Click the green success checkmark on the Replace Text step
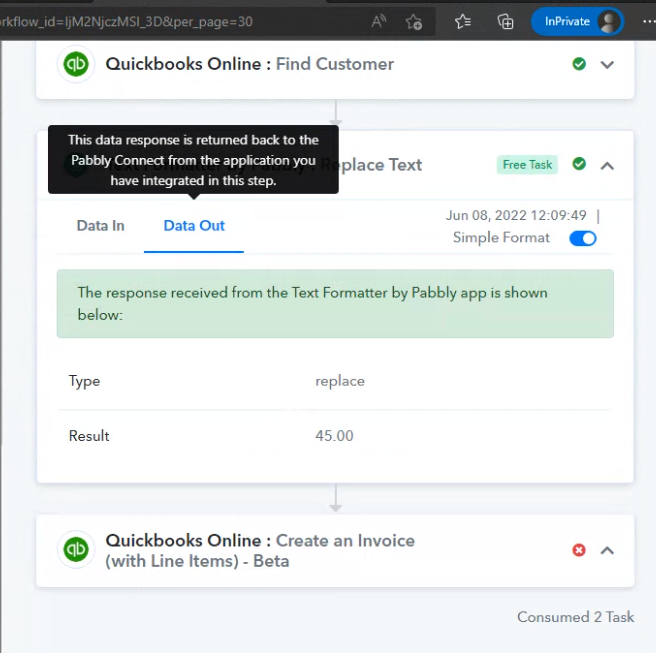Image resolution: width=656 pixels, height=653 pixels. [x=579, y=164]
